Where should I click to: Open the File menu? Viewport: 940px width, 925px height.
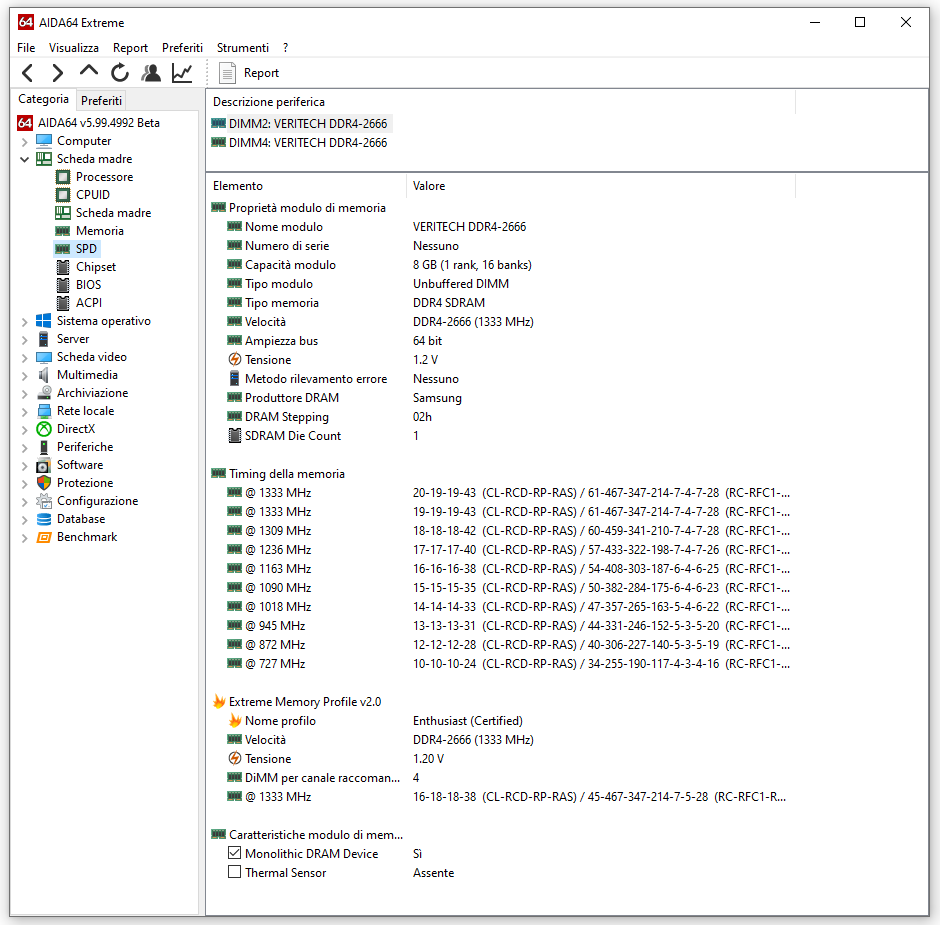coord(26,48)
